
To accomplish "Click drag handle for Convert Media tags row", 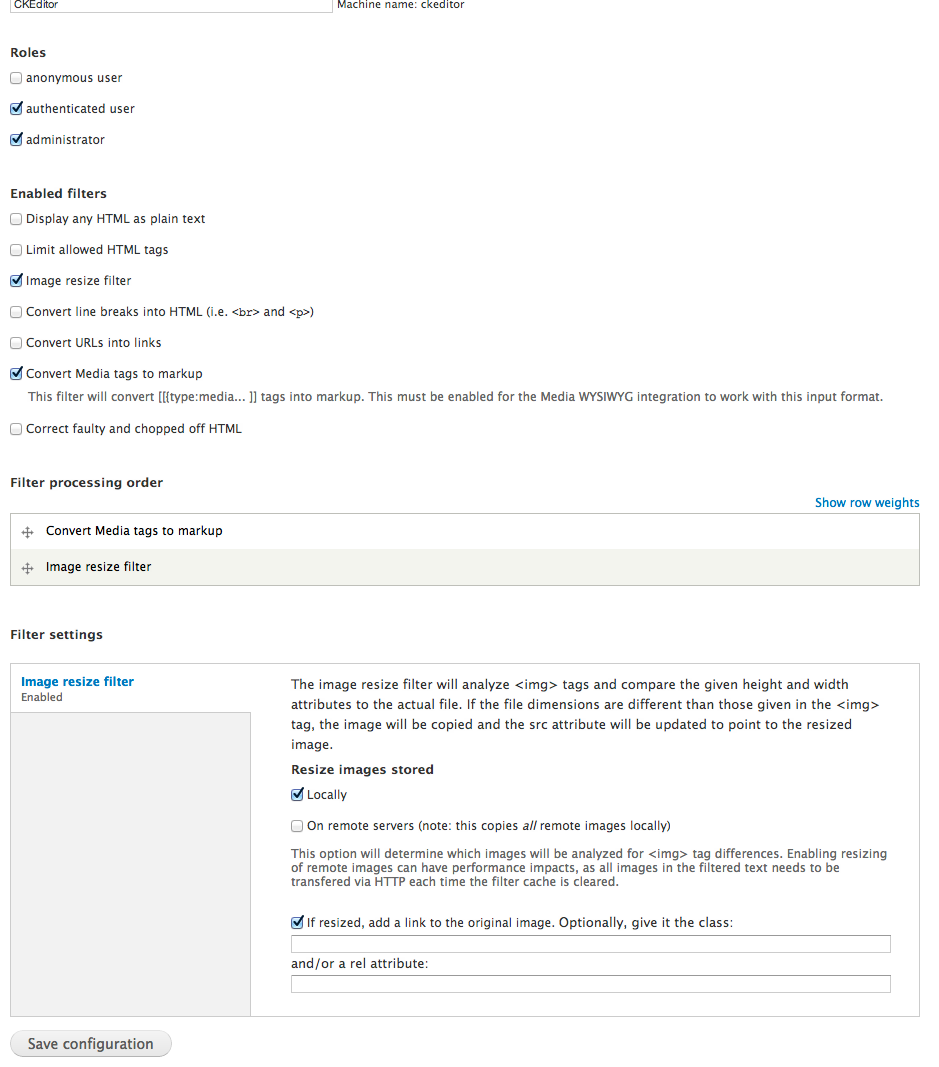I will 27,532.
